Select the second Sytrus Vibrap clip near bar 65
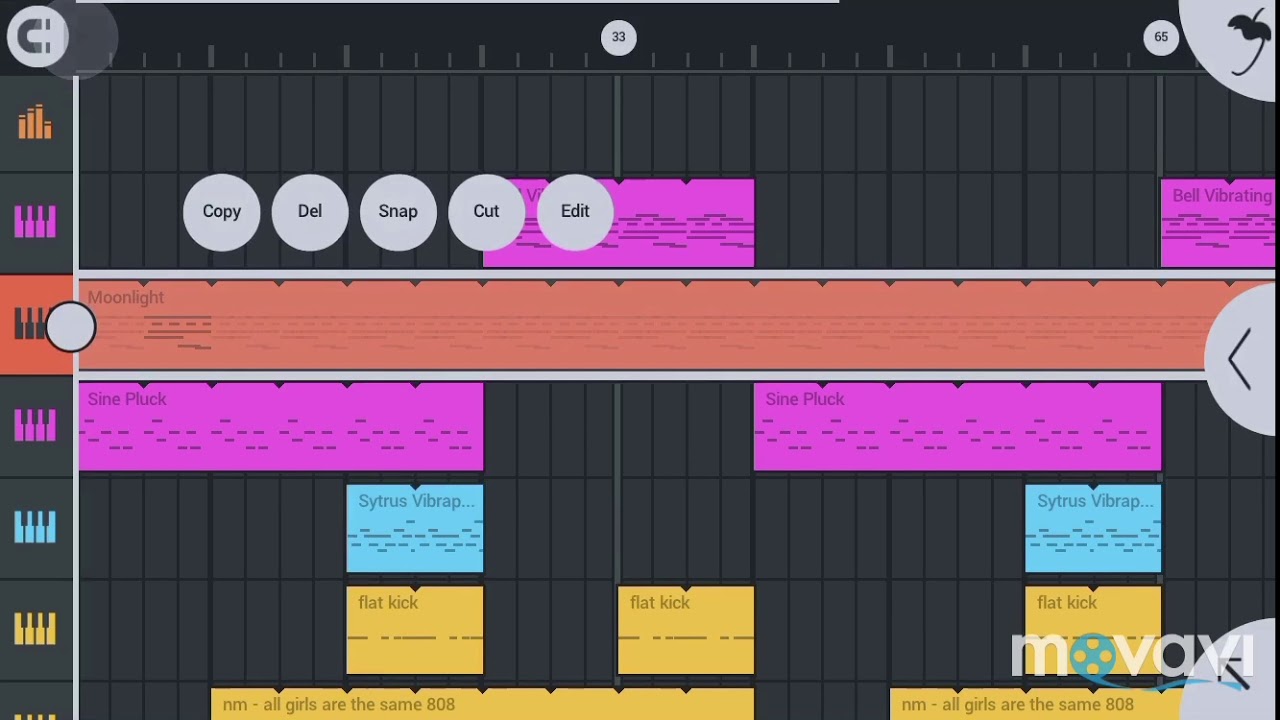Viewport: 1280px width, 720px height. coord(1093,529)
